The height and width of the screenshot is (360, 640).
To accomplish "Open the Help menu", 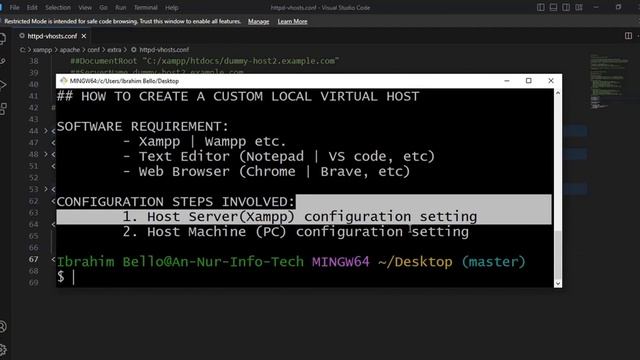I will 172,7.
